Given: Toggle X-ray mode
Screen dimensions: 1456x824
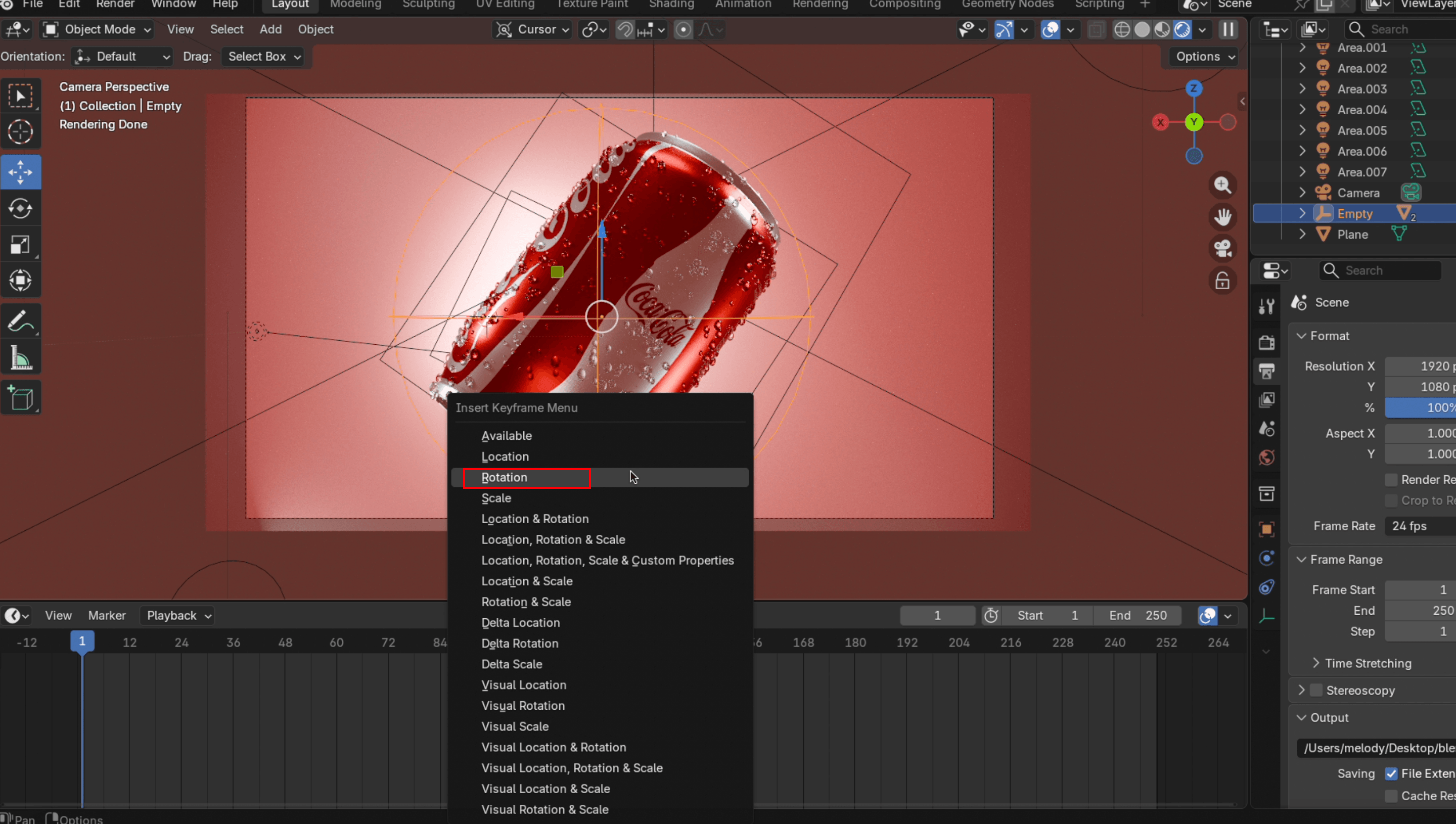Looking at the screenshot, I should (x=1096, y=29).
